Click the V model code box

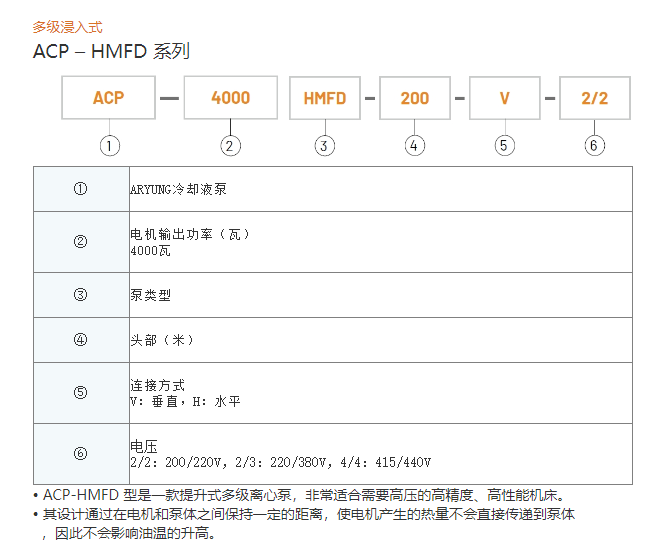[505, 98]
